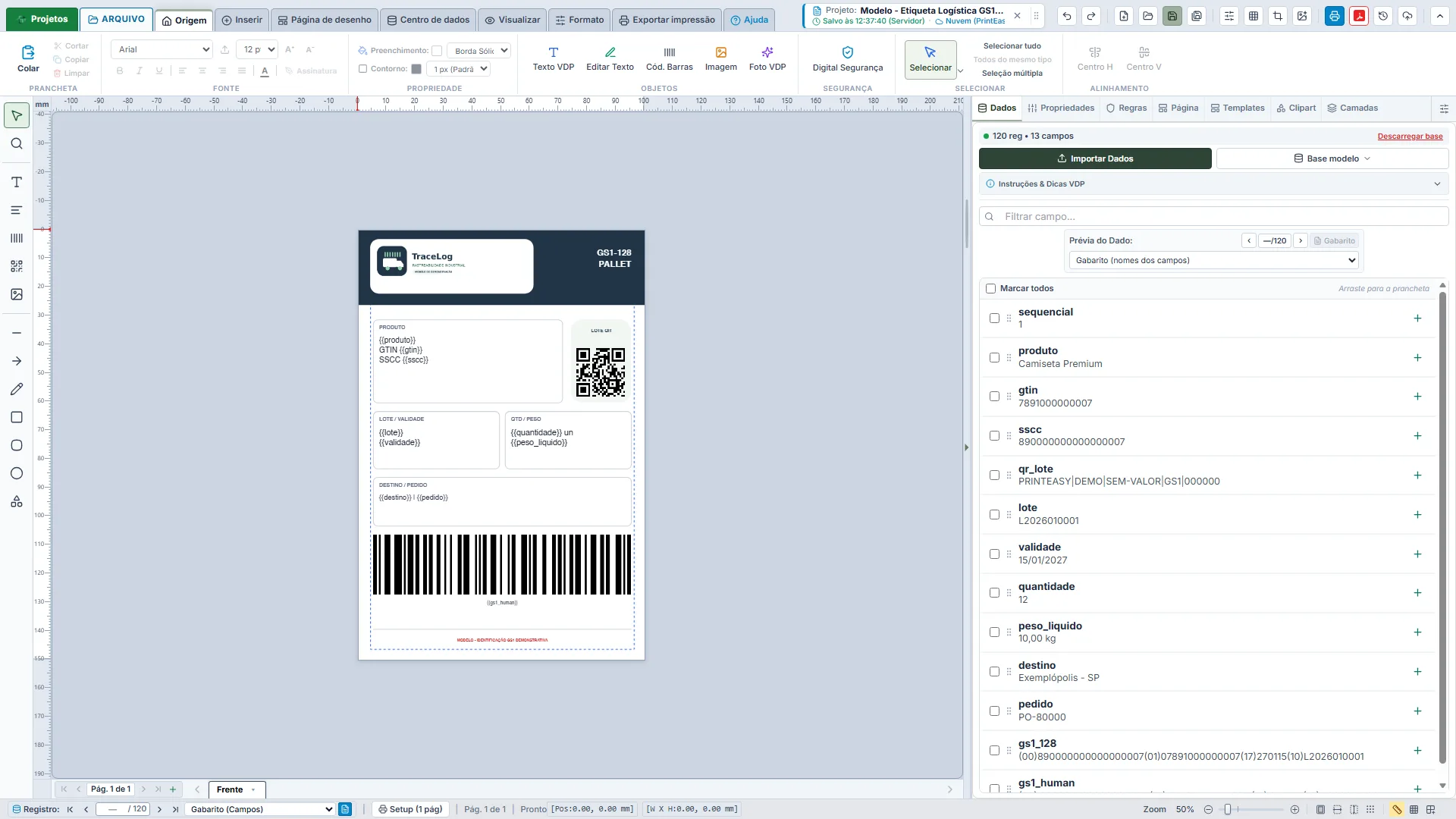
Task: Open Digital Segurança shield icon
Action: coord(848,52)
